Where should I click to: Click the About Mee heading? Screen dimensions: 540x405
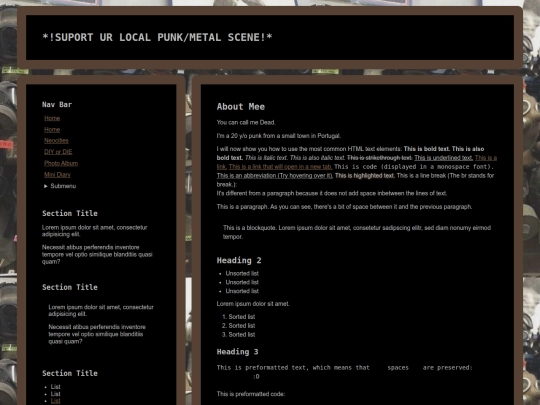(x=241, y=107)
